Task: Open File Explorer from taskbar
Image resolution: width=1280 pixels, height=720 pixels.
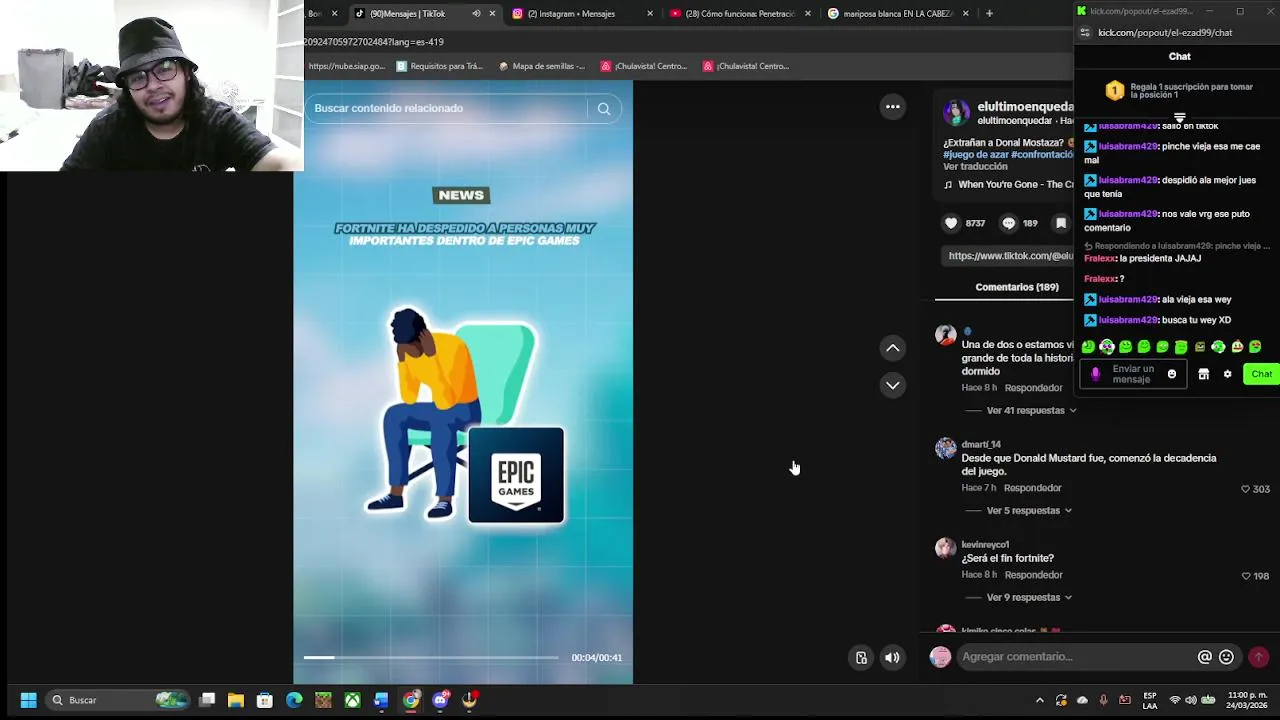Action: 236,700
